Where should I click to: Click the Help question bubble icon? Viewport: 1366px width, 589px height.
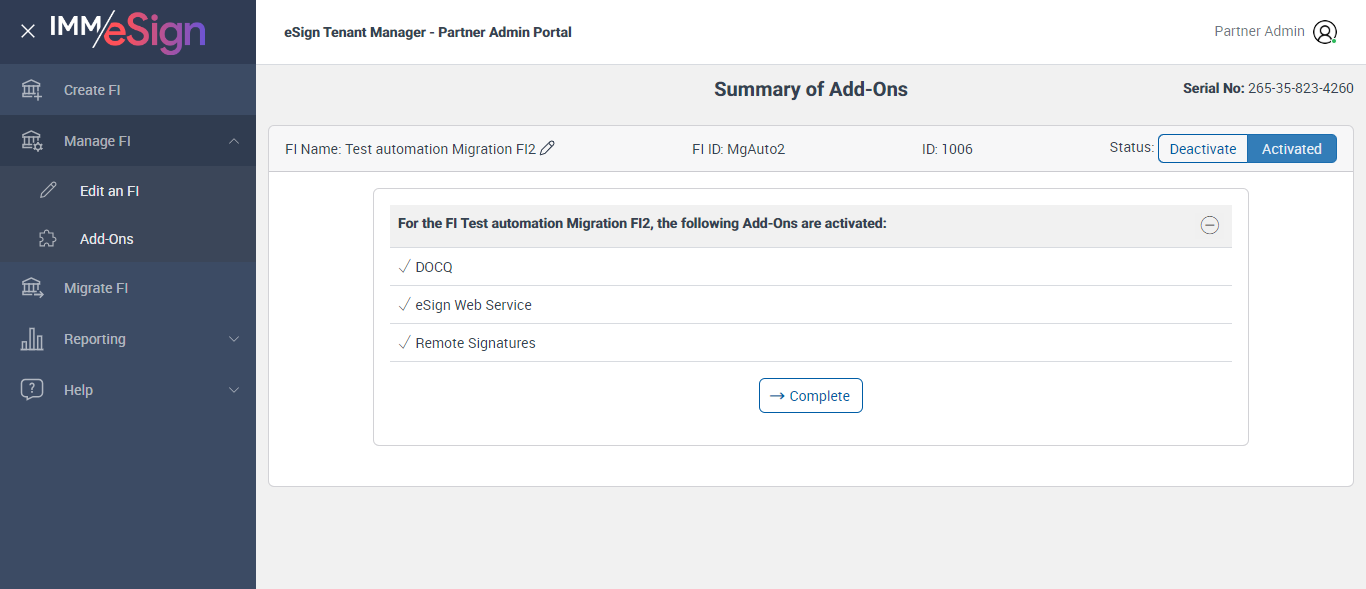coord(32,390)
